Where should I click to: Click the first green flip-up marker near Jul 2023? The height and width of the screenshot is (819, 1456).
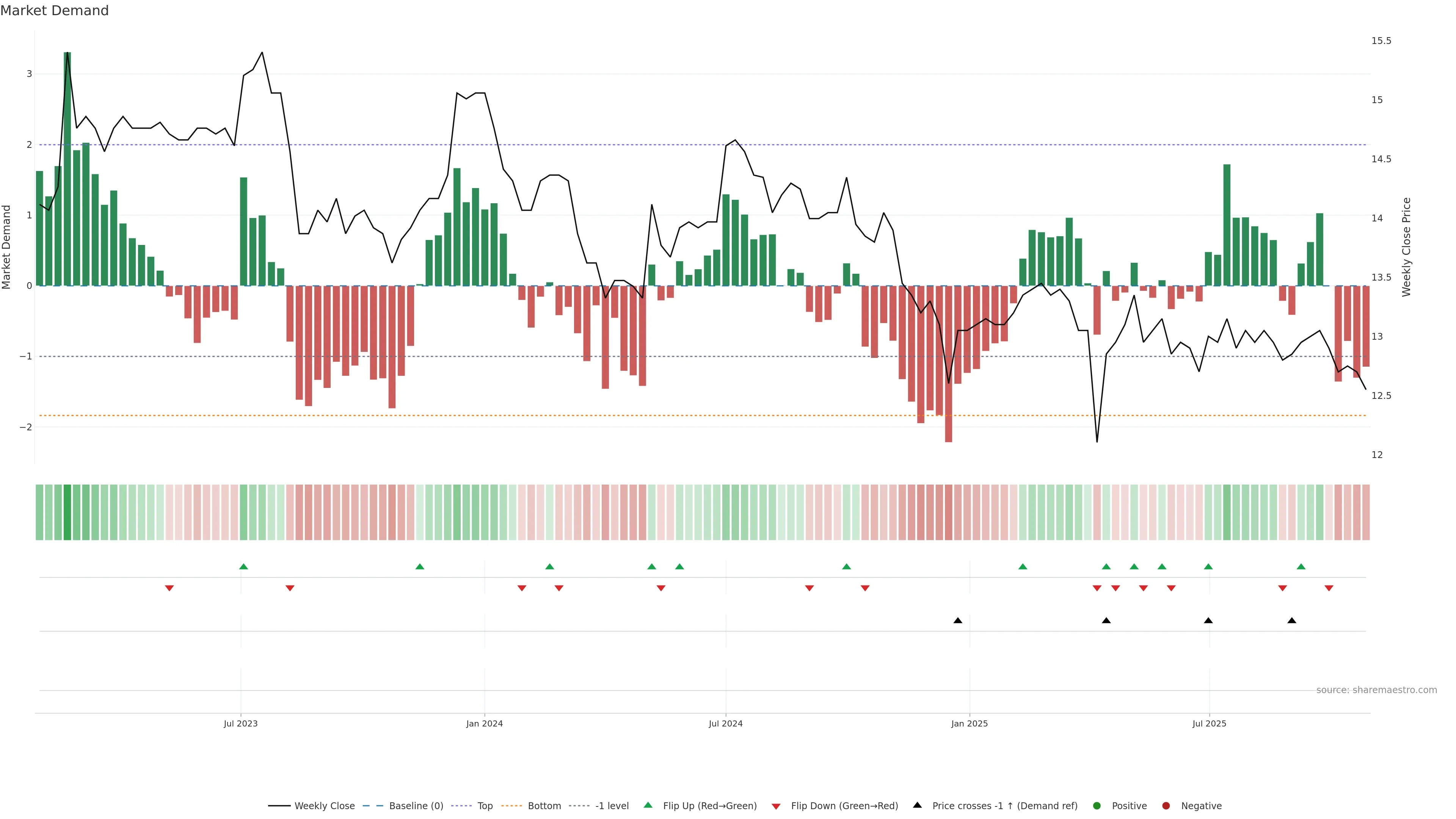click(243, 566)
